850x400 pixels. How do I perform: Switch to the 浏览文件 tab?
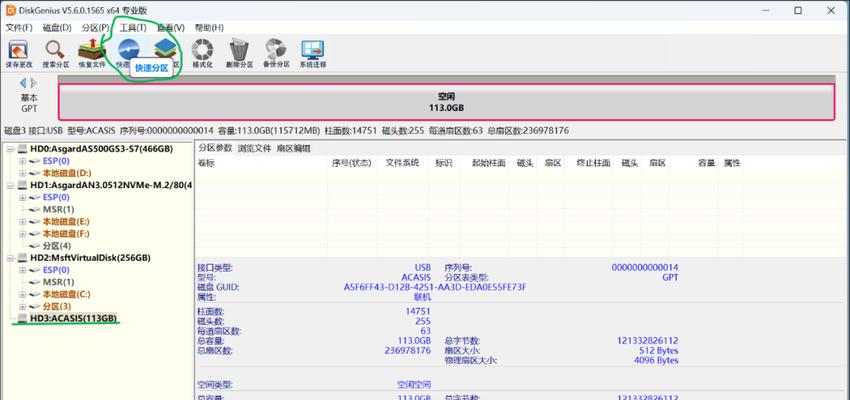[x=254, y=148]
